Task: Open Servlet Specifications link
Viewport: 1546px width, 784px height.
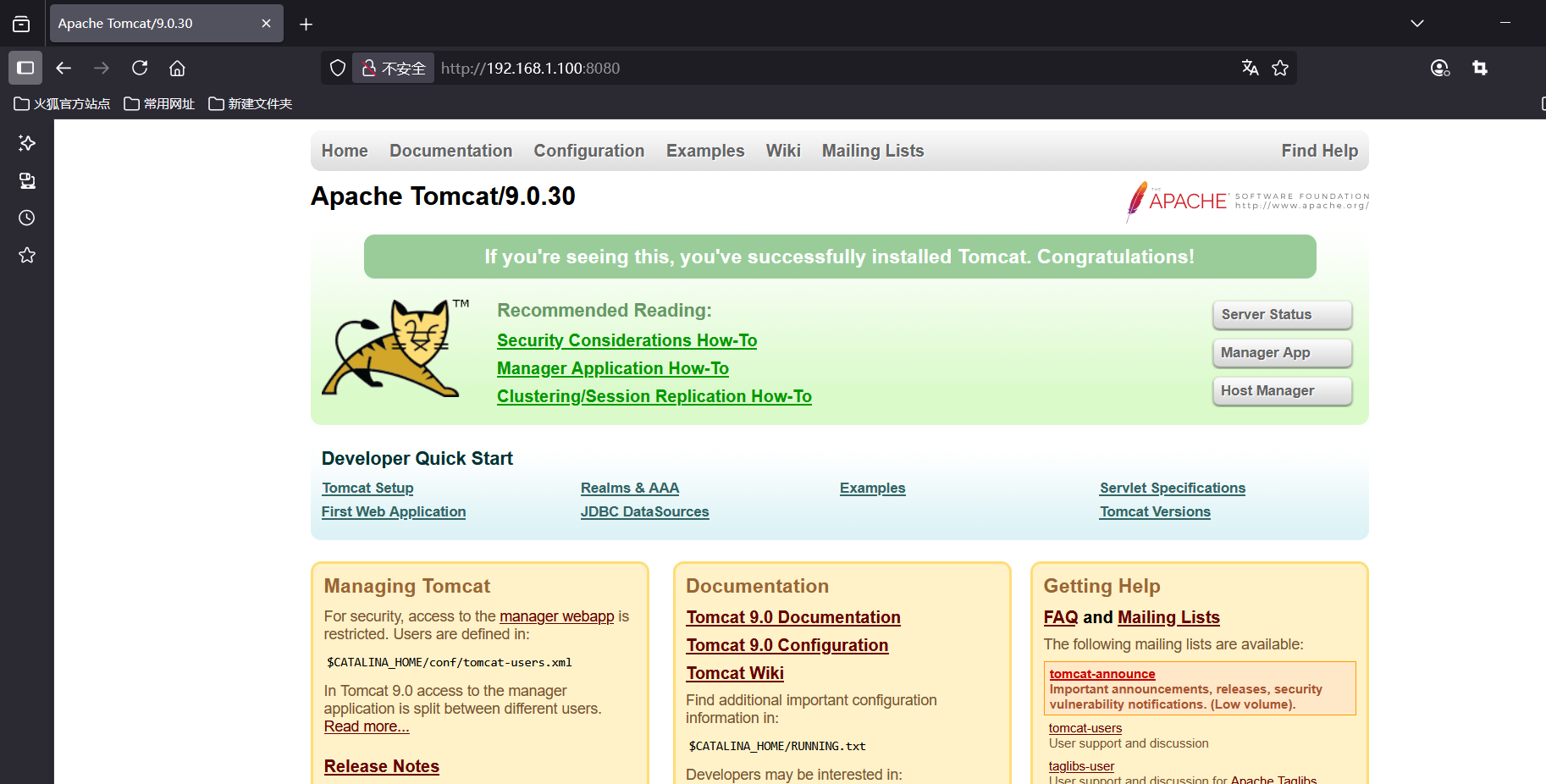Action: coord(1173,488)
